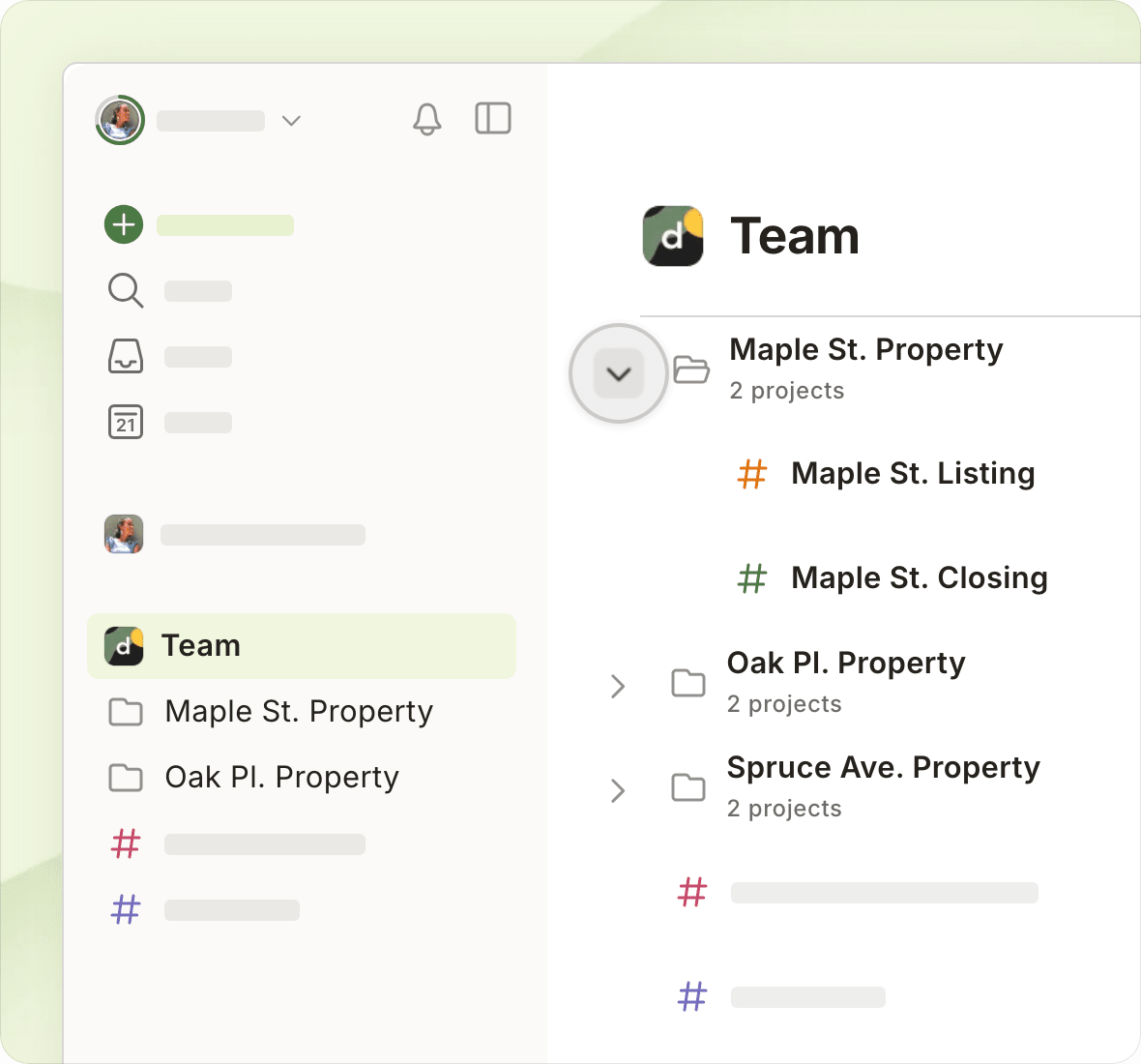Click the red hash project in sidebar
The width and height of the screenshot is (1141, 1064).
[237, 844]
